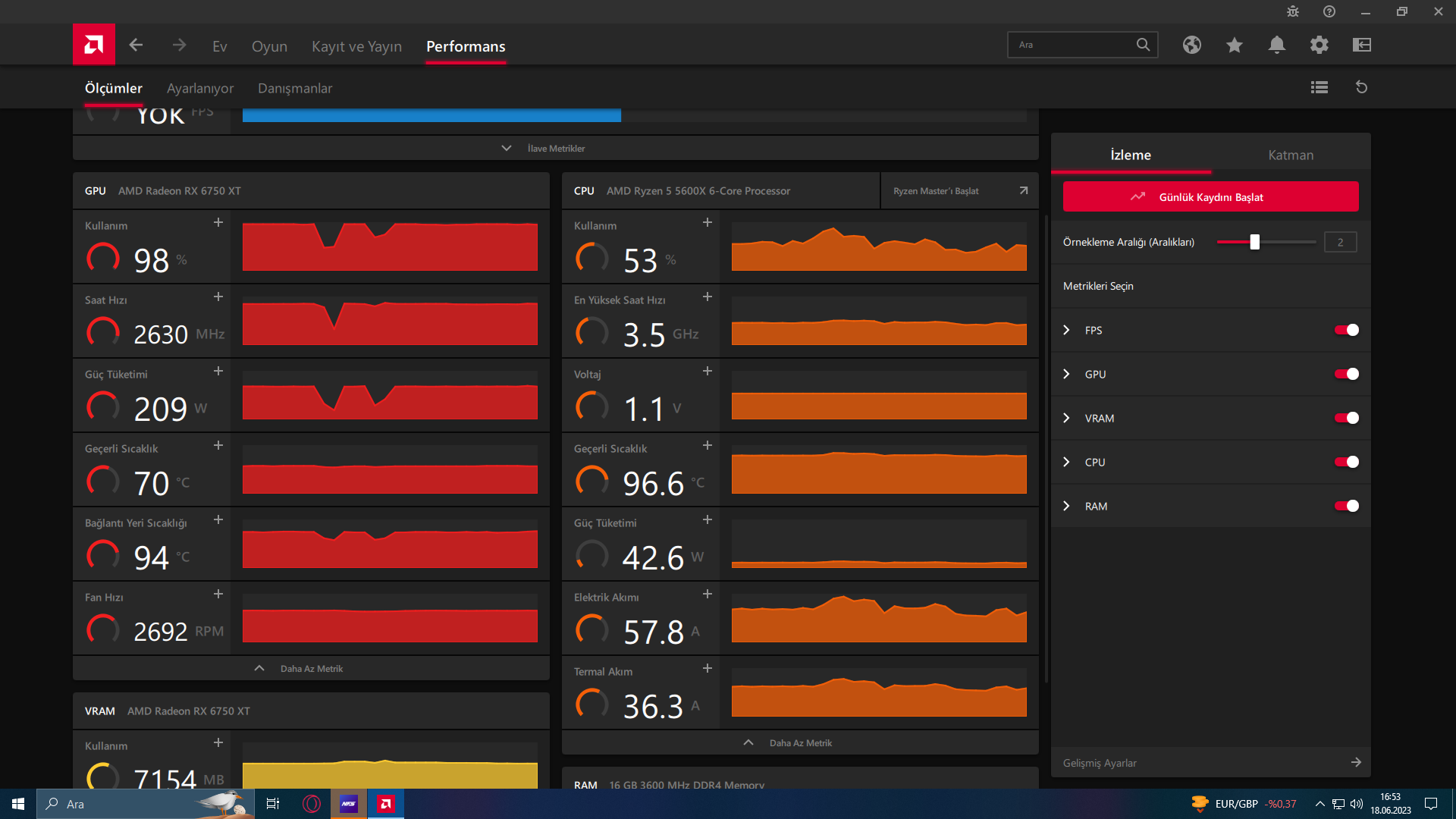
Task: Toggle RAM metrics switch
Action: (1346, 506)
